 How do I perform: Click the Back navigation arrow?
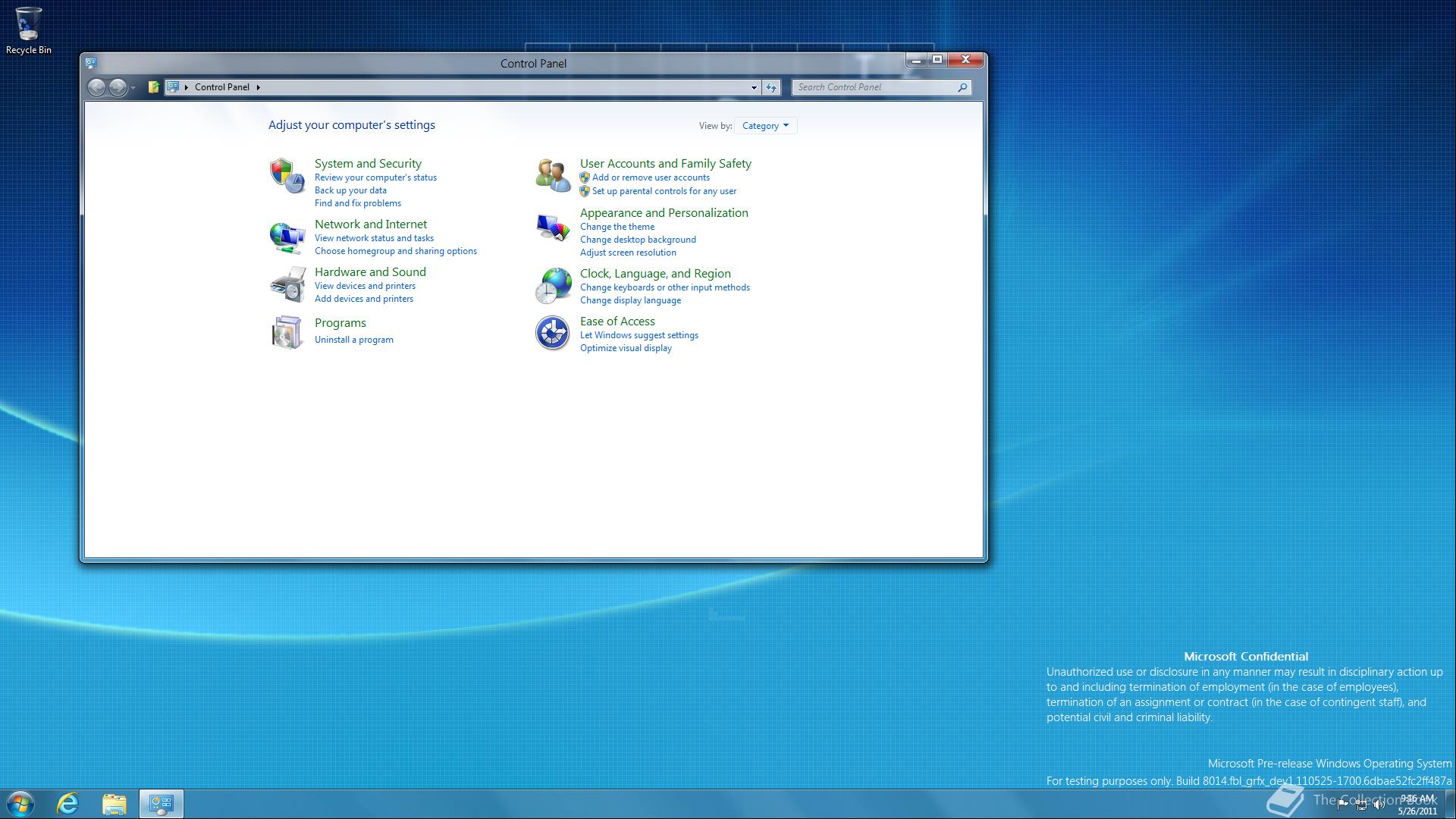96,87
